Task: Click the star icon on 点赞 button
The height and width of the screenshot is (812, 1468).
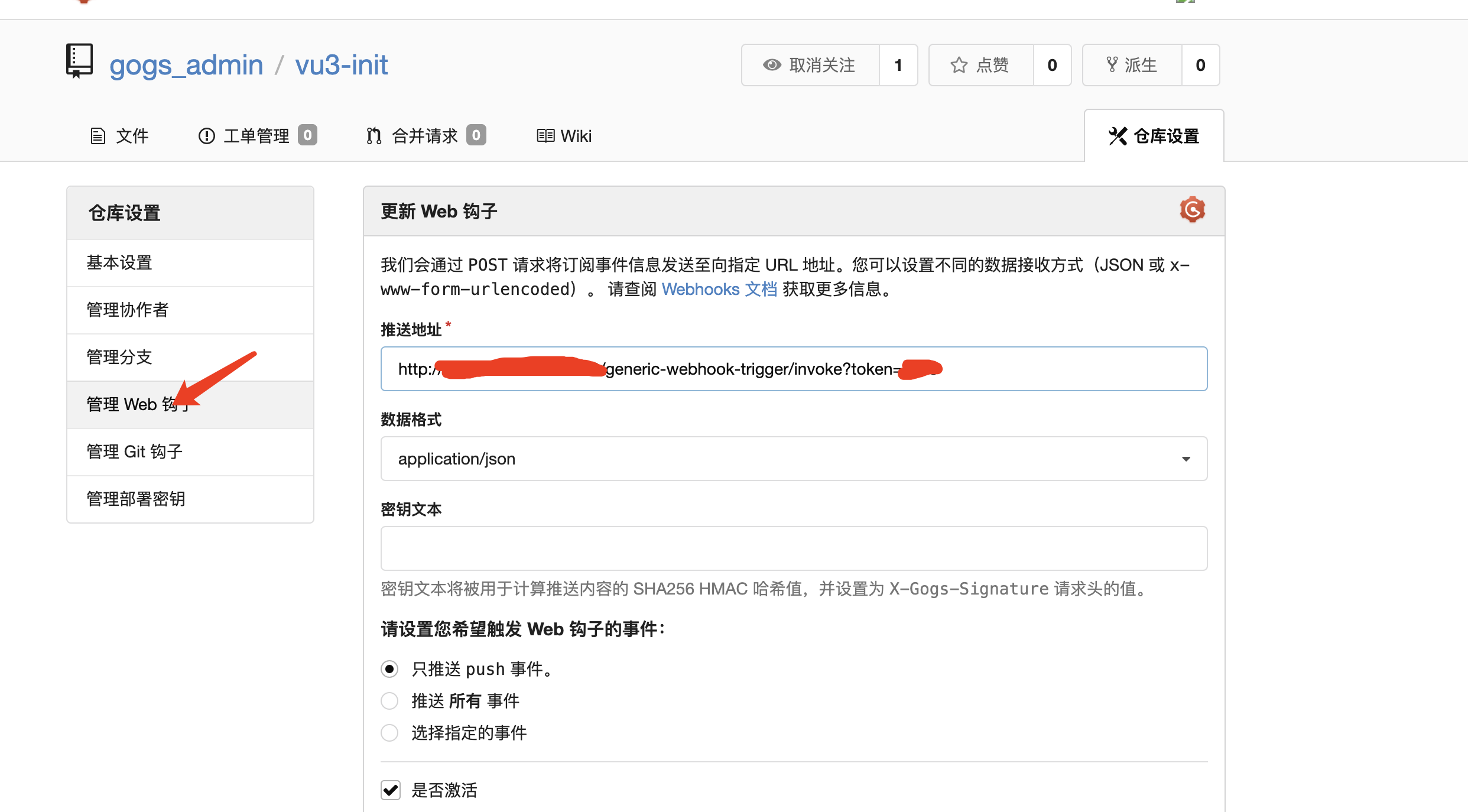Action: point(959,65)
